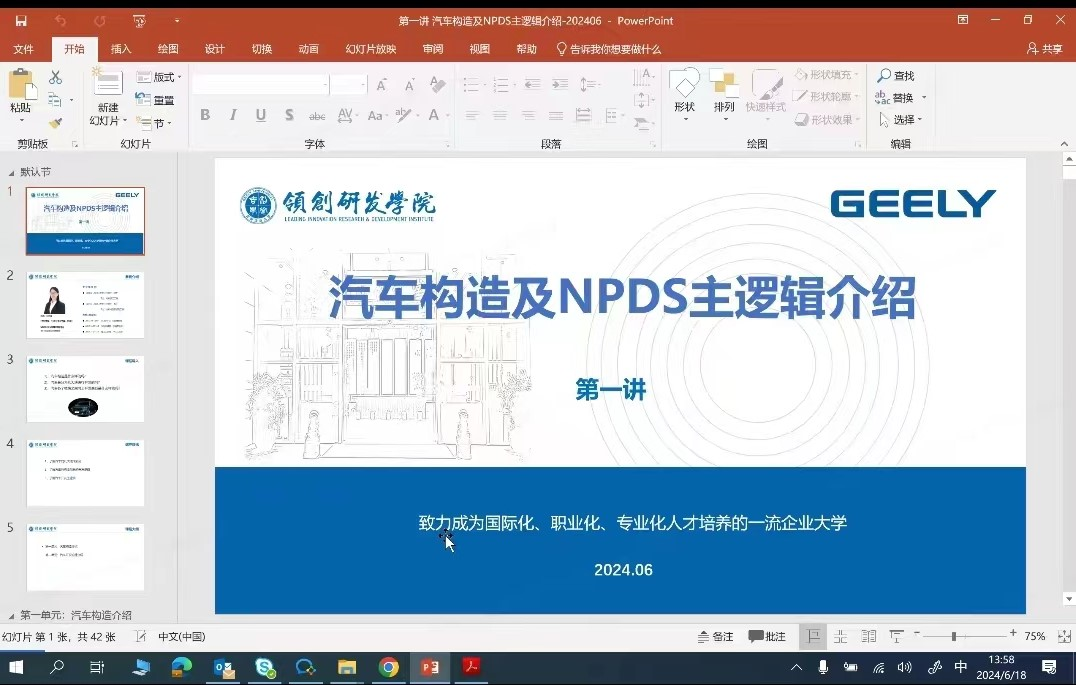Open the File menu tab
The width and height of the screenshot is (1076, 685).
tap(23, 49)
